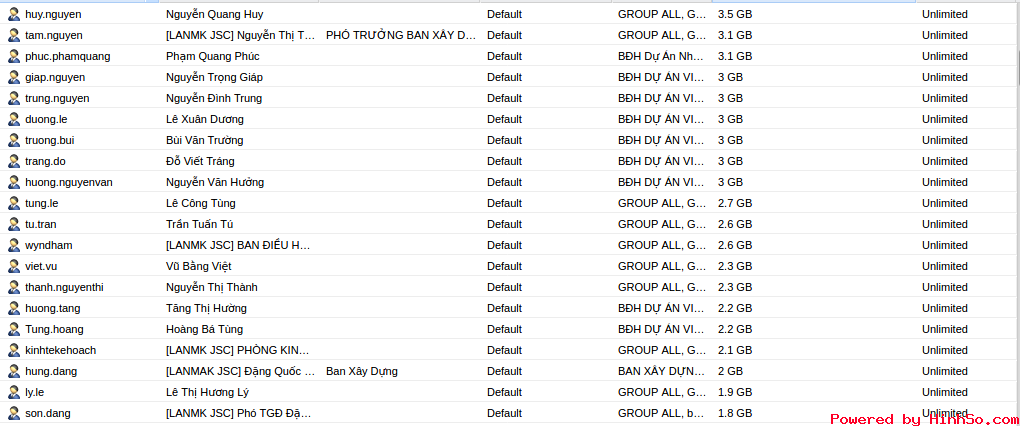The width and height of the screenshot is (1020, 426).
Task: Select the user icon for tam.nguyen
Action: click(x=14, y=35)
